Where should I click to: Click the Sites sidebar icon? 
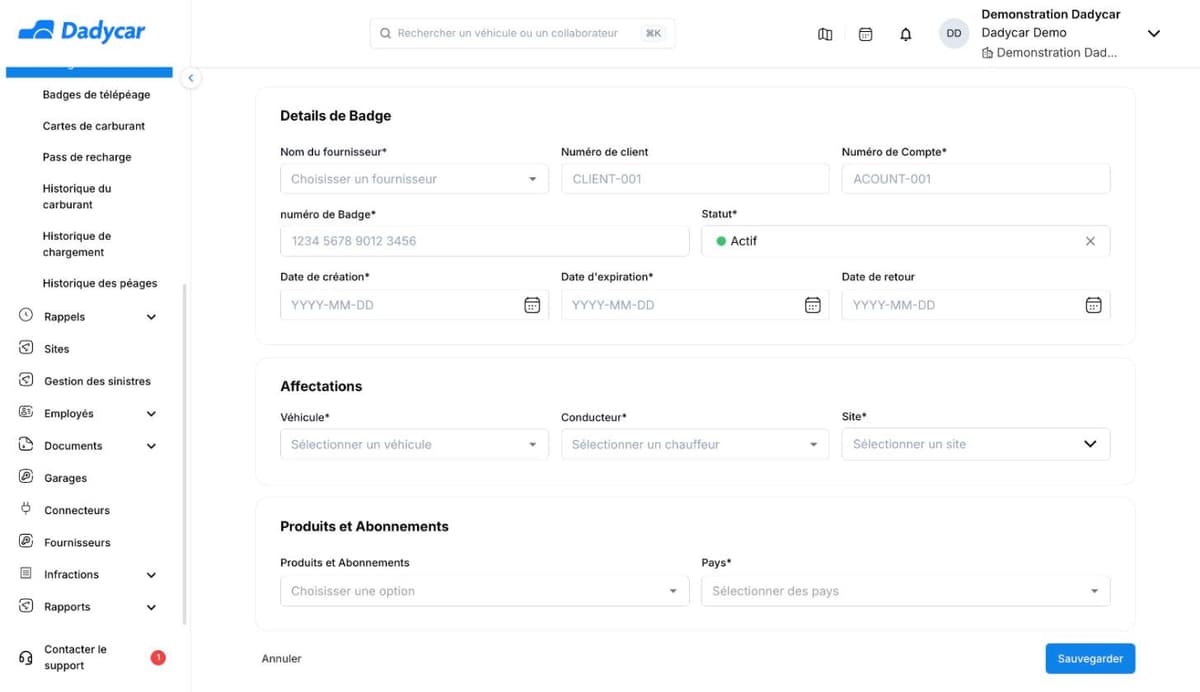tap(26, 348)
